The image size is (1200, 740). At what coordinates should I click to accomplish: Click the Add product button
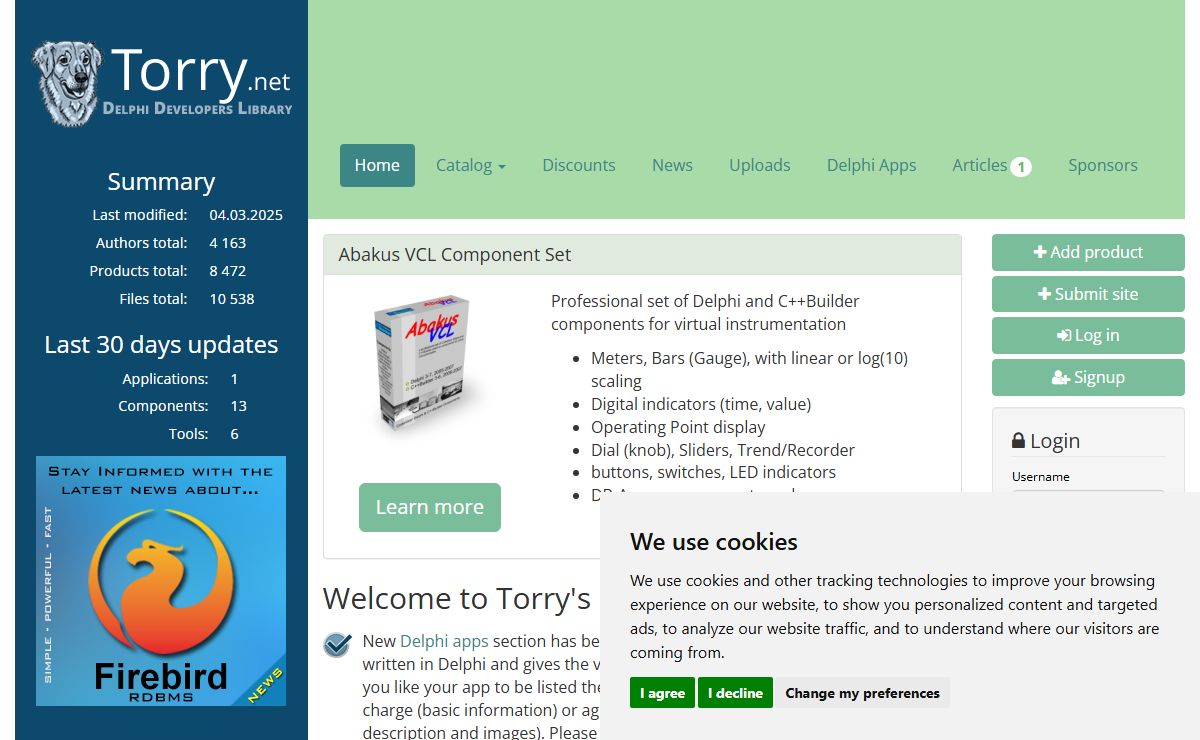pos(1088,252)
